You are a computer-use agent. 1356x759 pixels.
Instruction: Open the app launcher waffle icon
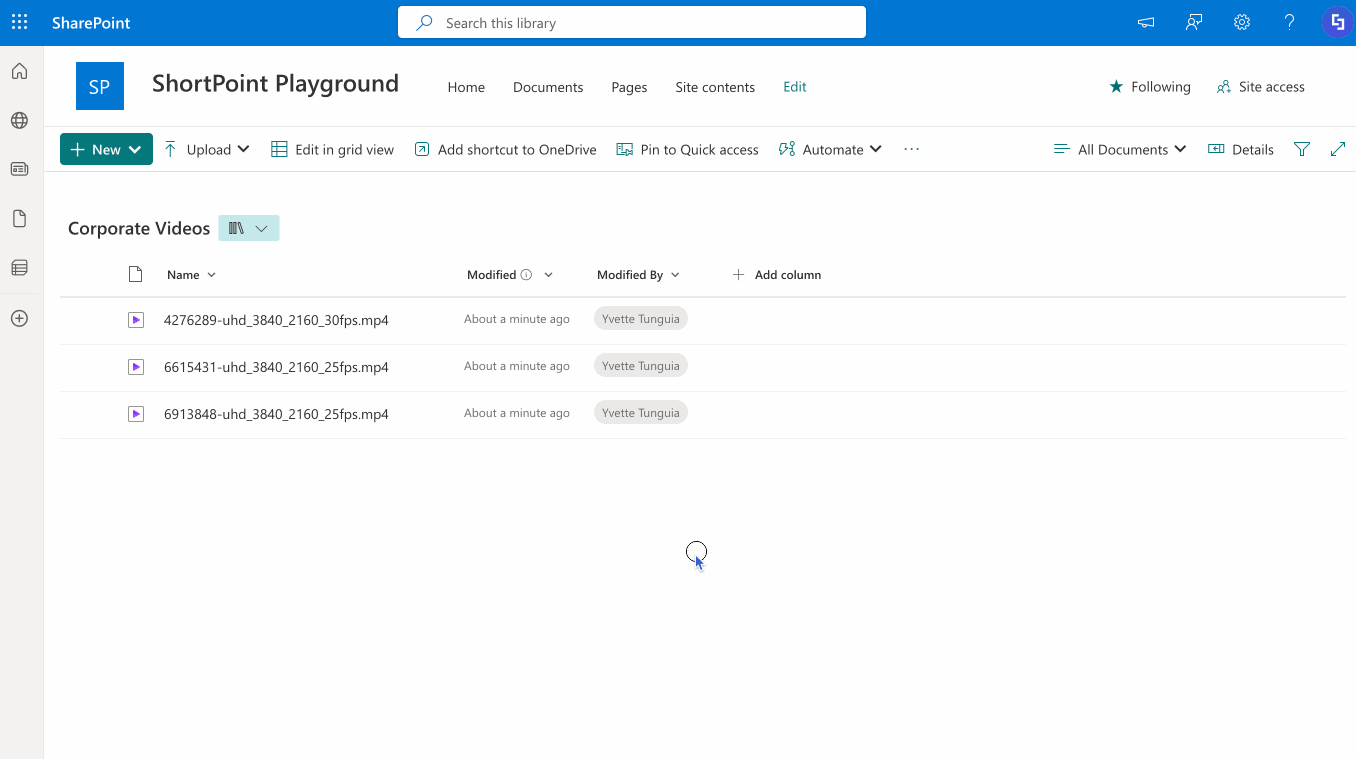click(19, 21)
